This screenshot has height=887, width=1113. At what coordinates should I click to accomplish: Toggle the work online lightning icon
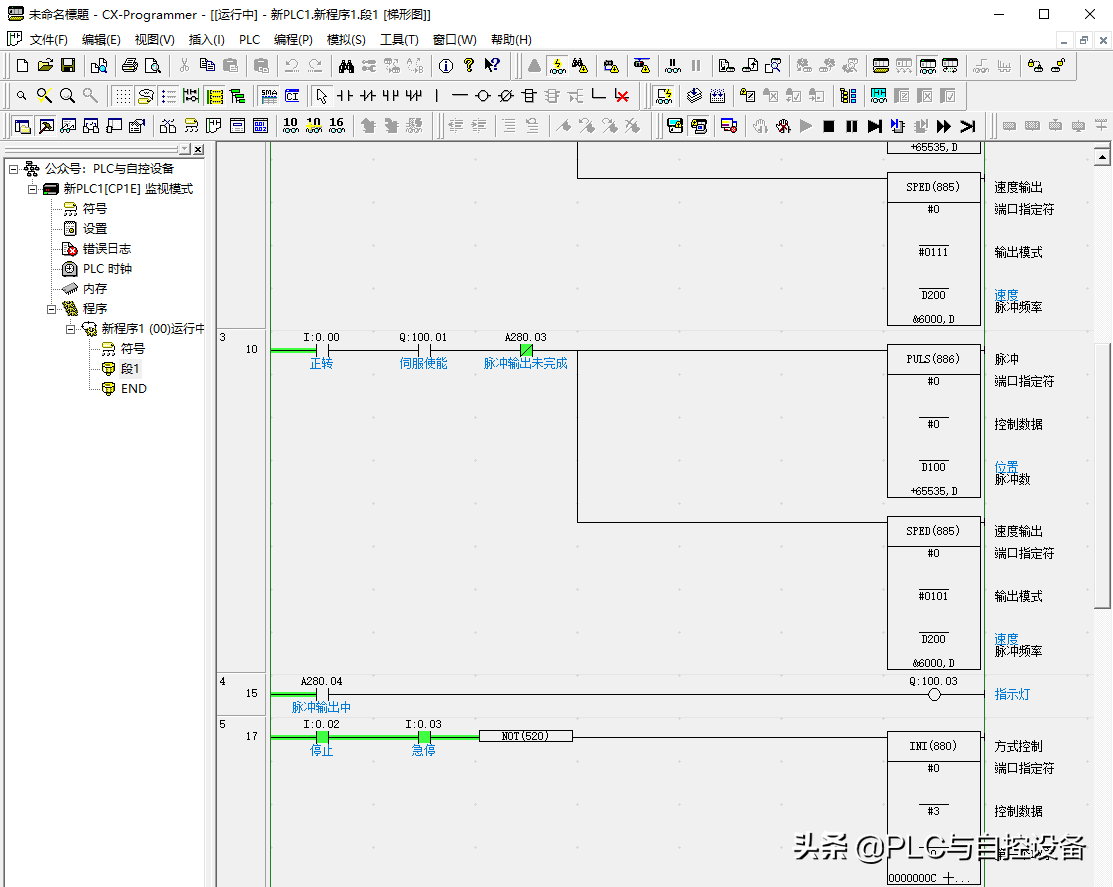(x=557, y=66)
